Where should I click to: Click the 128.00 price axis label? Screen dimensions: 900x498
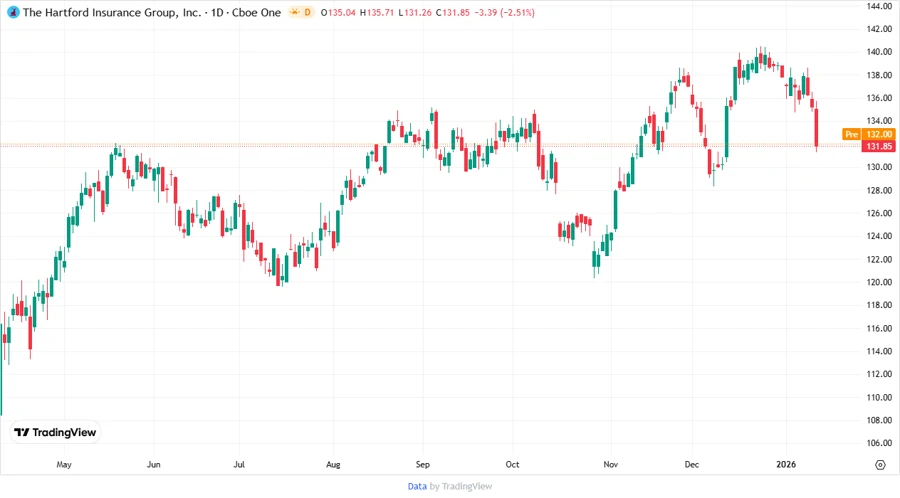[879, 190]
